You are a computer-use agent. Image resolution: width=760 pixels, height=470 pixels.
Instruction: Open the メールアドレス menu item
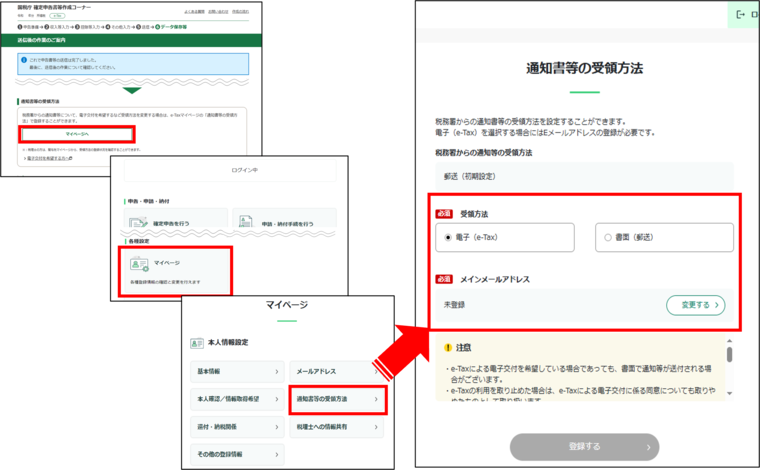tap(336, 372)
